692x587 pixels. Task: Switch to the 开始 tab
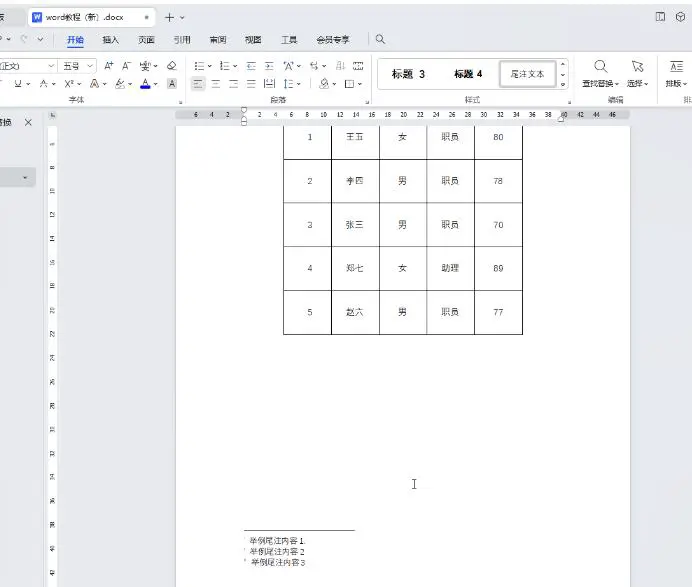(x=75, y=40)
